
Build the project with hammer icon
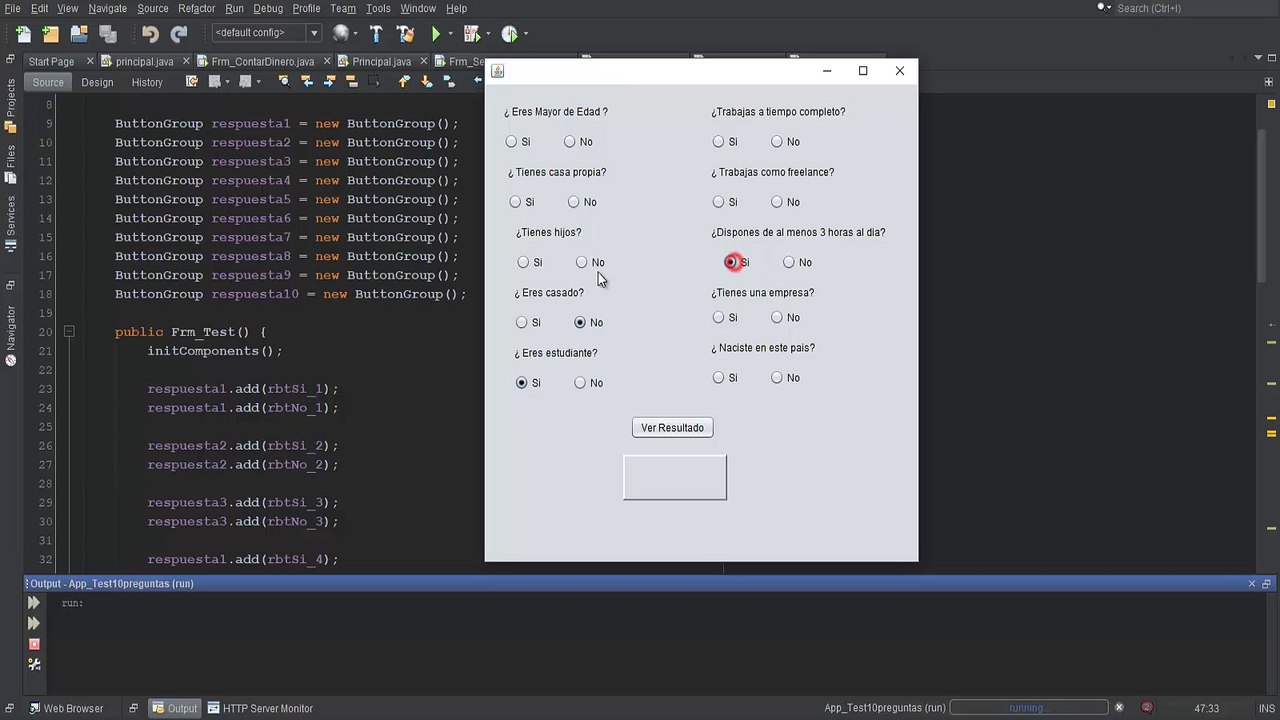coord(376,33)
